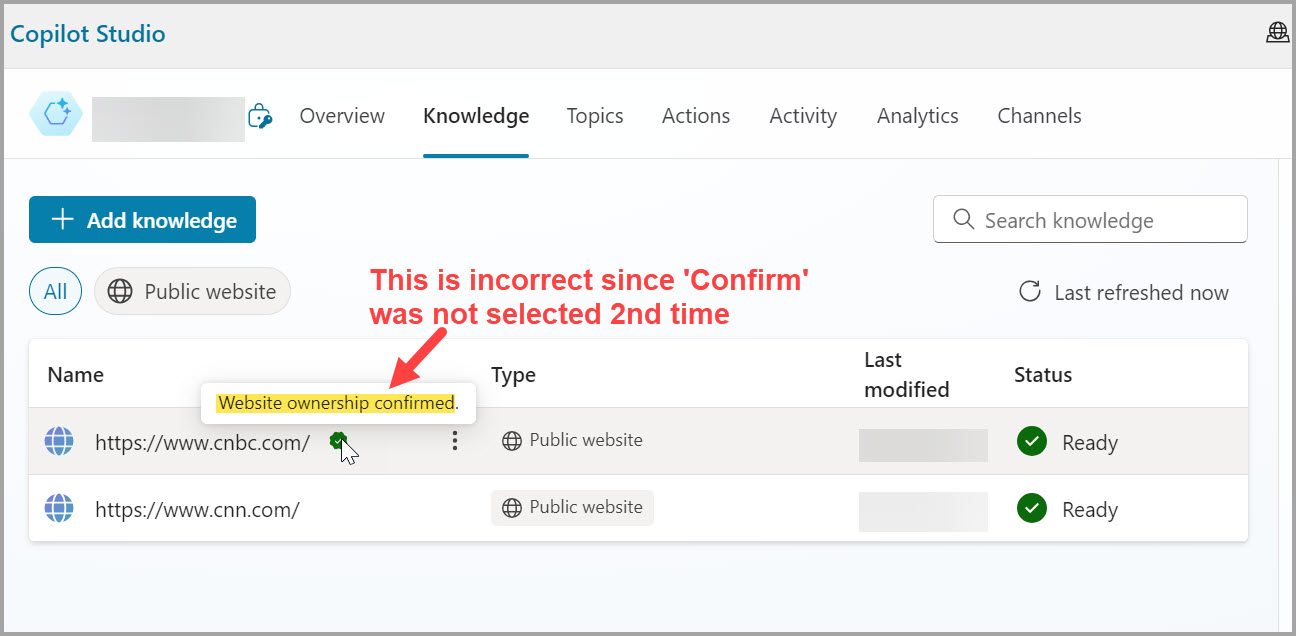The height and width of the screenshot is (636, 1296).
Task: Click the small blue icon beside the copilot name
Action: pos(261,116)
